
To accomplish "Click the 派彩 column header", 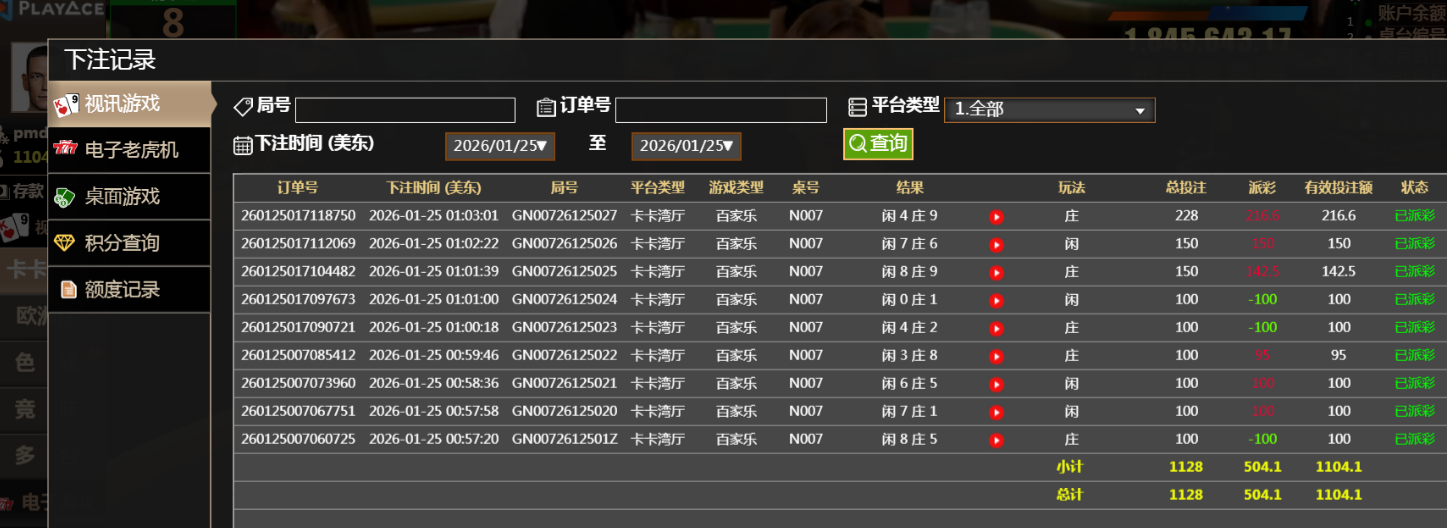I will [x=1263, y=187].
